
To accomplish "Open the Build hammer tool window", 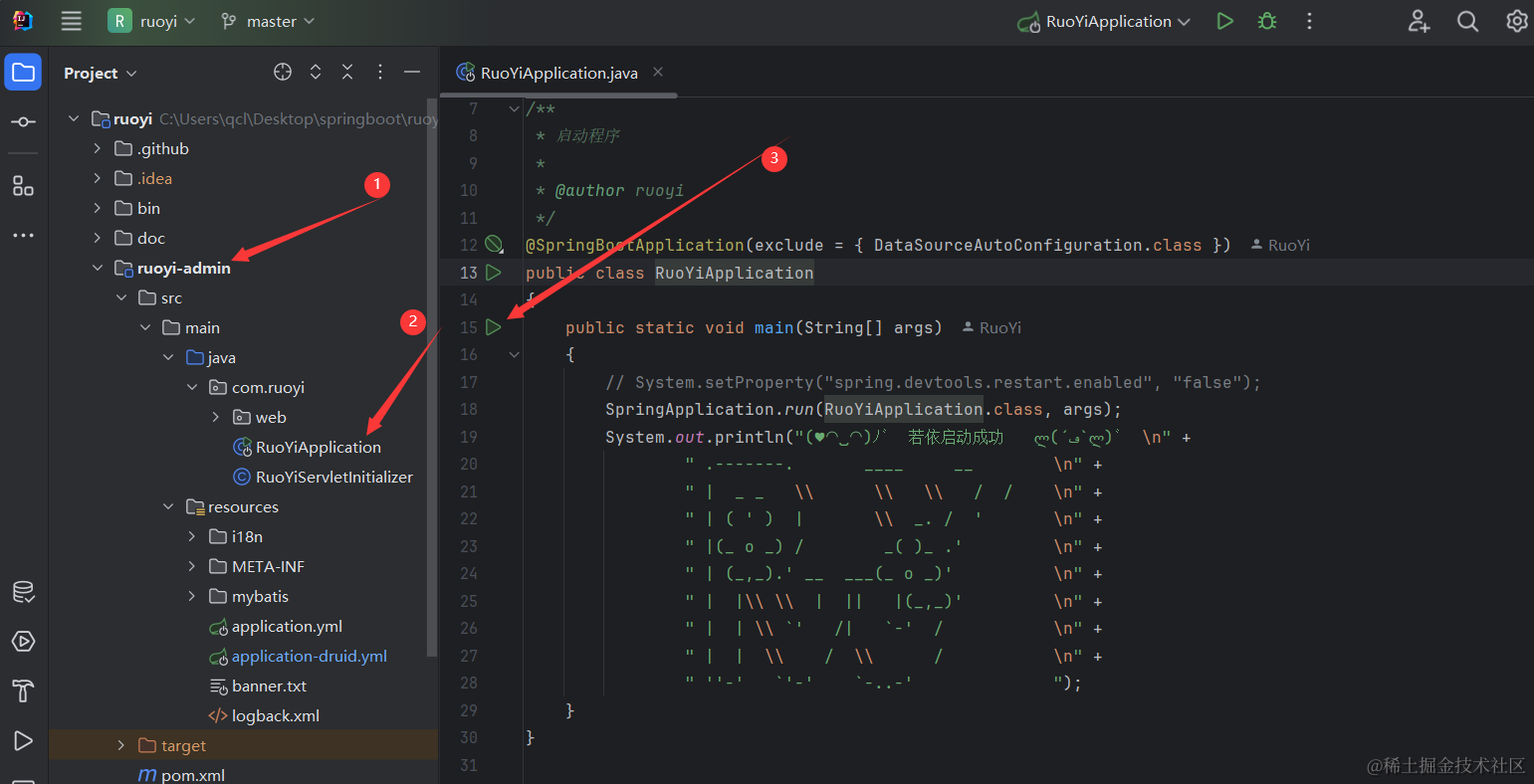I will click(x=23, y=690).
